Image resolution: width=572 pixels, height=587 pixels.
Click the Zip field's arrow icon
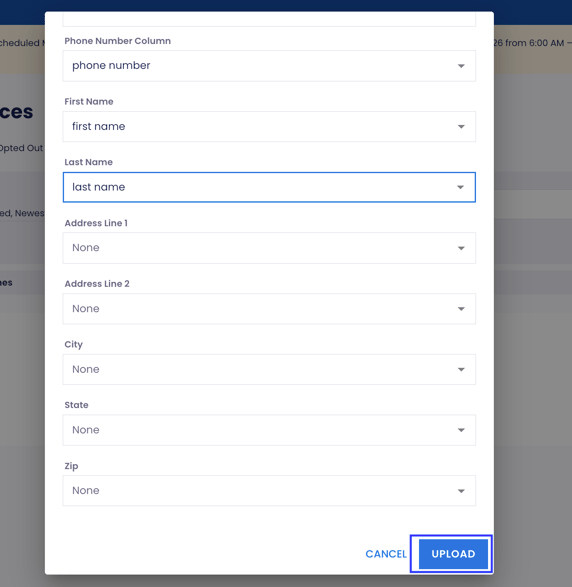click(x=461, y=491)
